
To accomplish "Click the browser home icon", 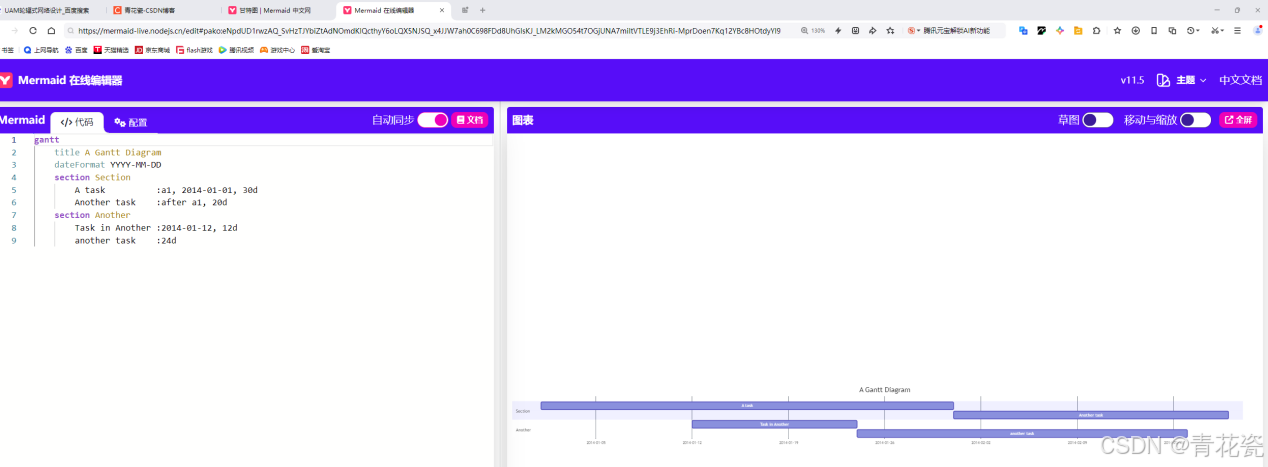I will (51, 30).
